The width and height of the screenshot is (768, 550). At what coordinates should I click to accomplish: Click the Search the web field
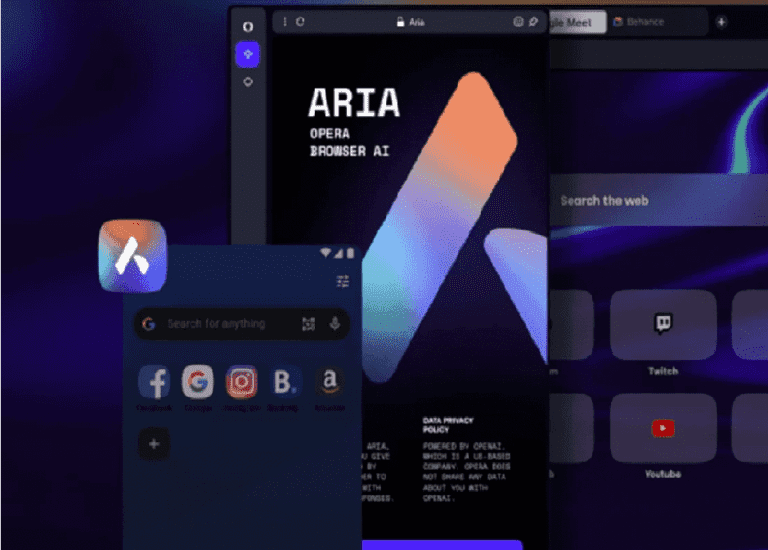pyautogui.click(x=659, y=200)
